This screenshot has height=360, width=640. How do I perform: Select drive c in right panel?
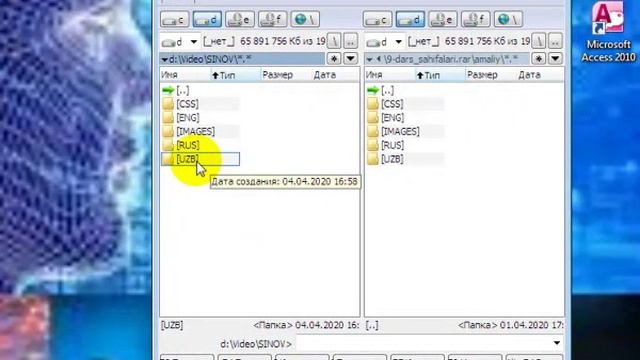pos(378,19)
